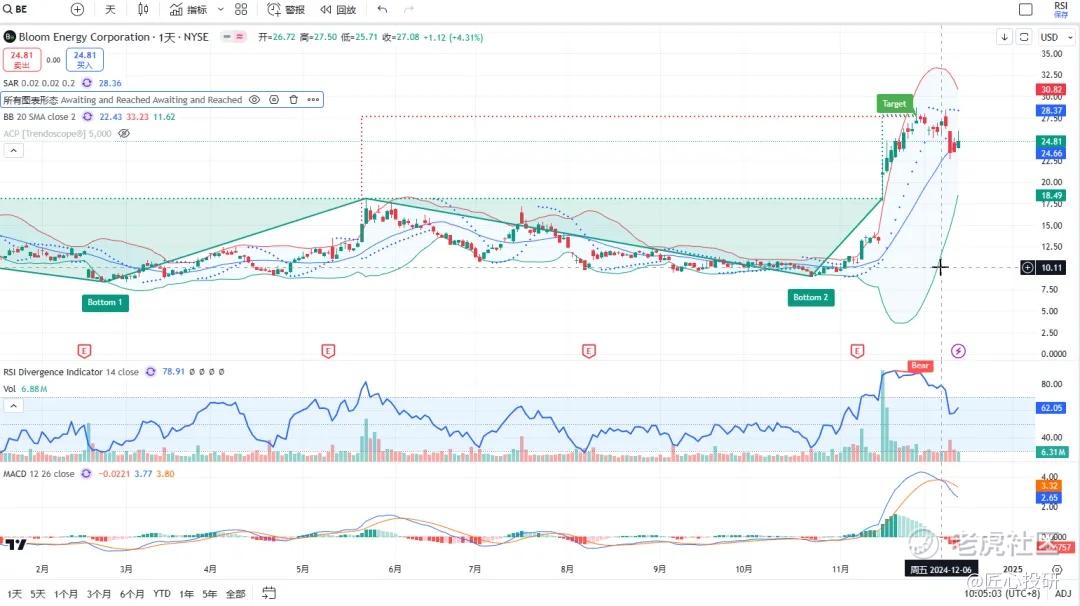Set range to YTD
This screenshot has width=1080, height=606.
(x=162, y=594)
